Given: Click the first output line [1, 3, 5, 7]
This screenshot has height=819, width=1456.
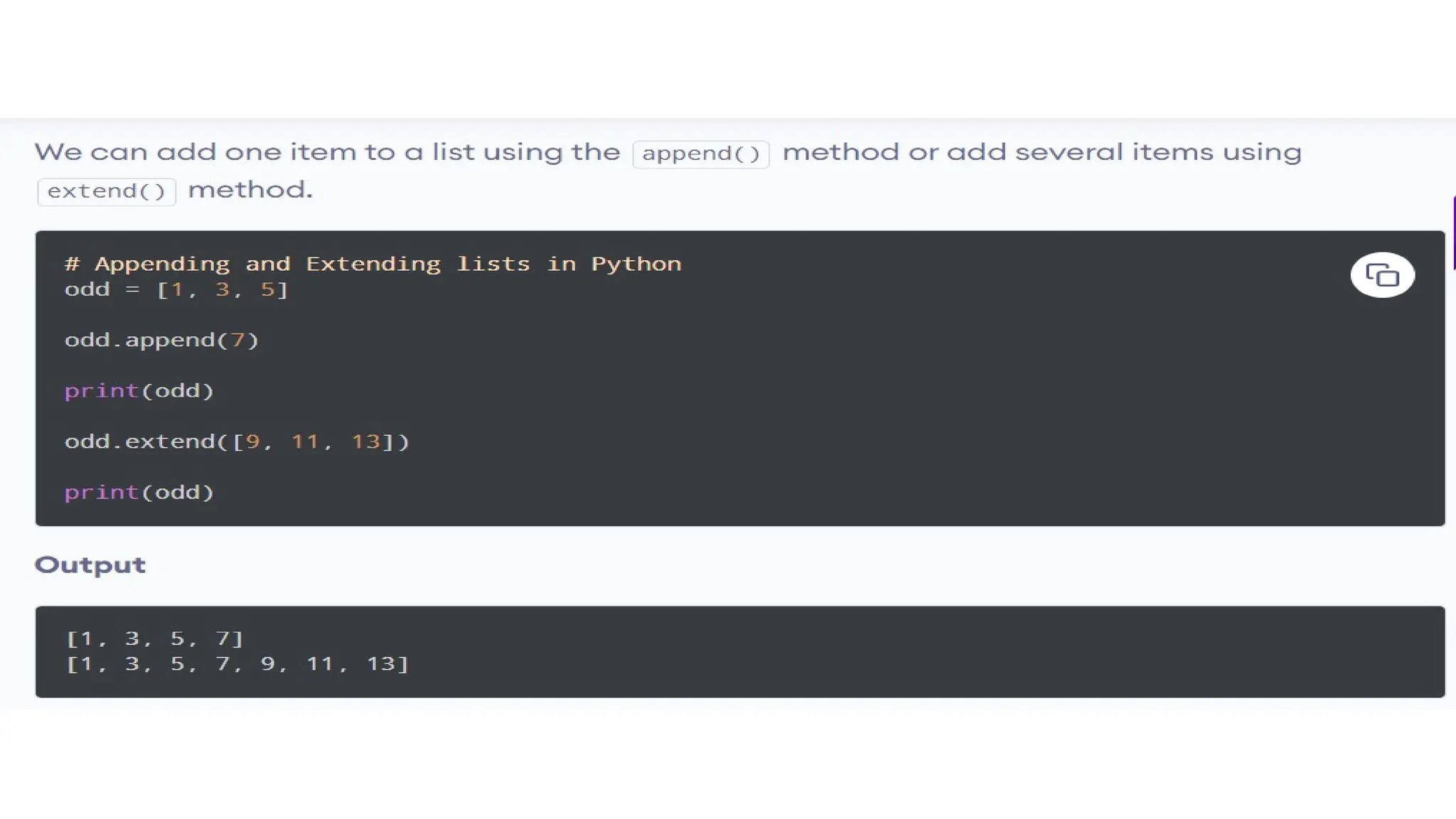Looking at the screenshot, I should point(154,638).
